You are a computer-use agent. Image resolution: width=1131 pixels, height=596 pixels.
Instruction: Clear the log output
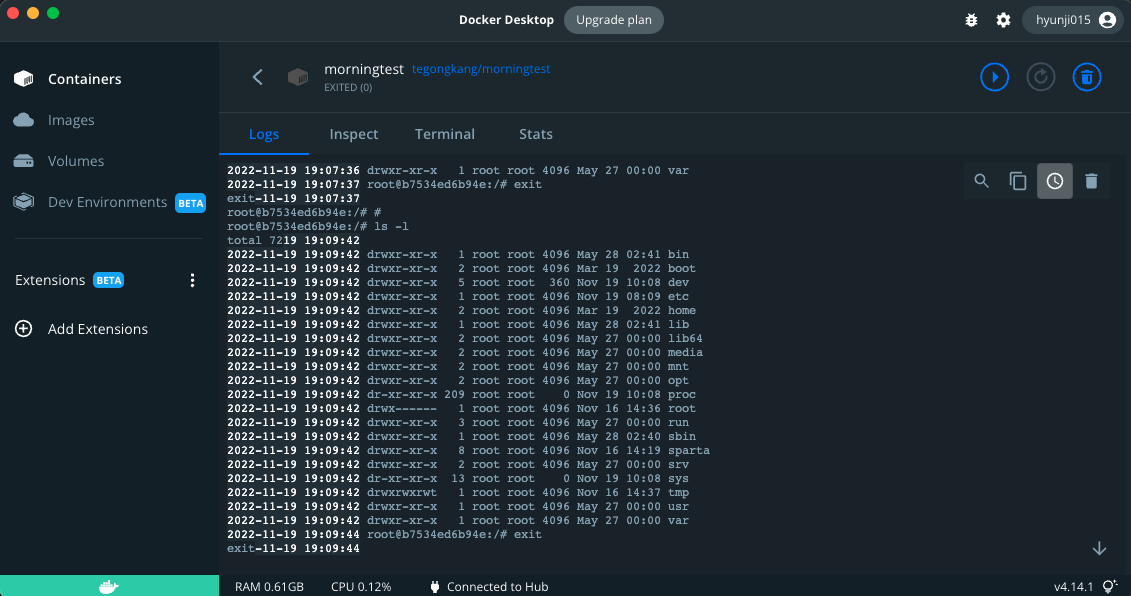1091,180
